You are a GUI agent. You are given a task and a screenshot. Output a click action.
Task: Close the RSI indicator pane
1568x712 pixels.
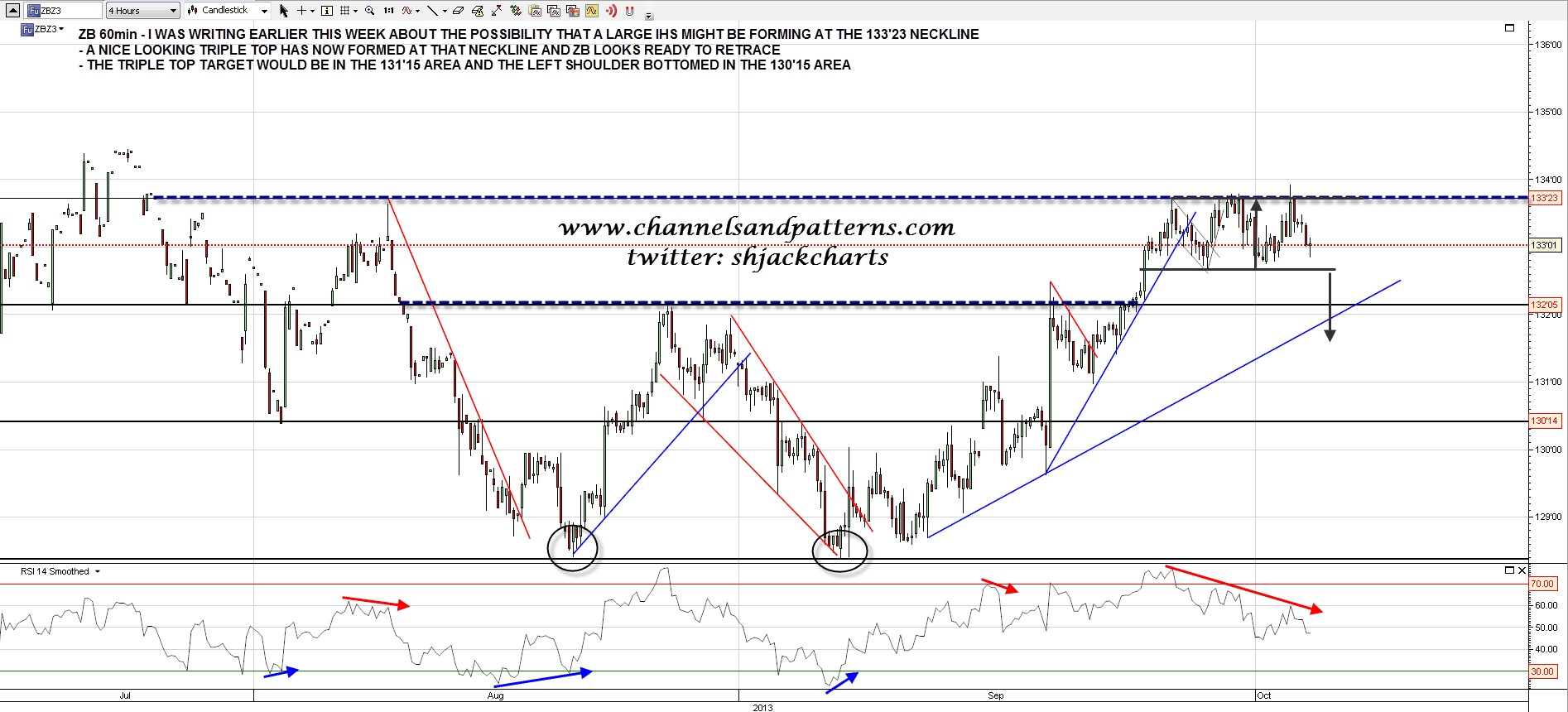pos(1522,570)
